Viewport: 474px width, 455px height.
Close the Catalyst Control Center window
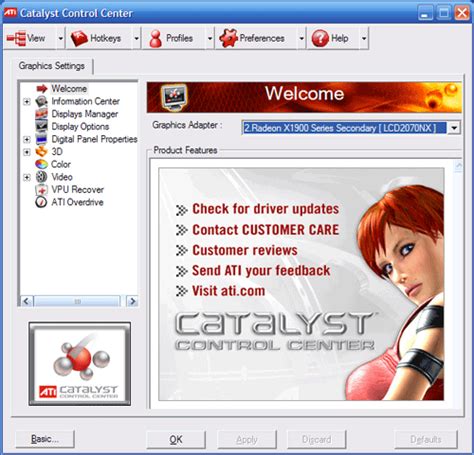click(462, 13)
